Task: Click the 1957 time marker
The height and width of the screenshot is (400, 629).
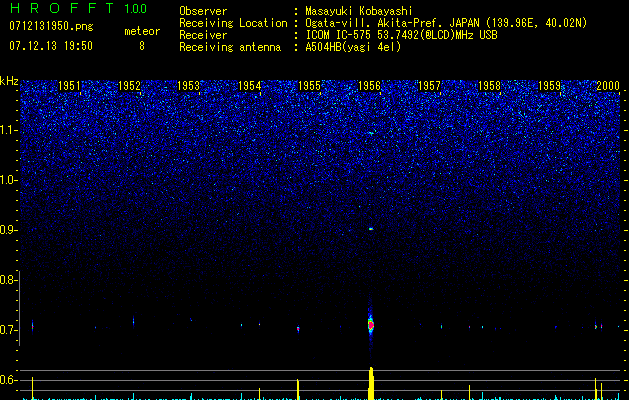Action: [x=429, y=86]
